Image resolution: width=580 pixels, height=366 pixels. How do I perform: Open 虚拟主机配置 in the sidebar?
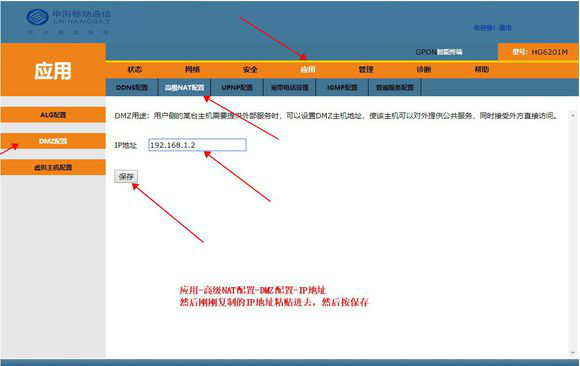[53, 167]
